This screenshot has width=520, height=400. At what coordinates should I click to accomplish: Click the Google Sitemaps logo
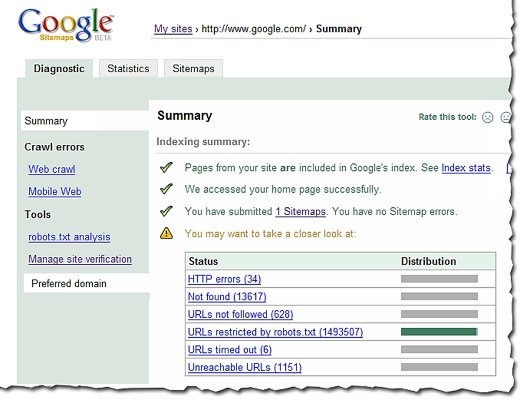[65, 26]
